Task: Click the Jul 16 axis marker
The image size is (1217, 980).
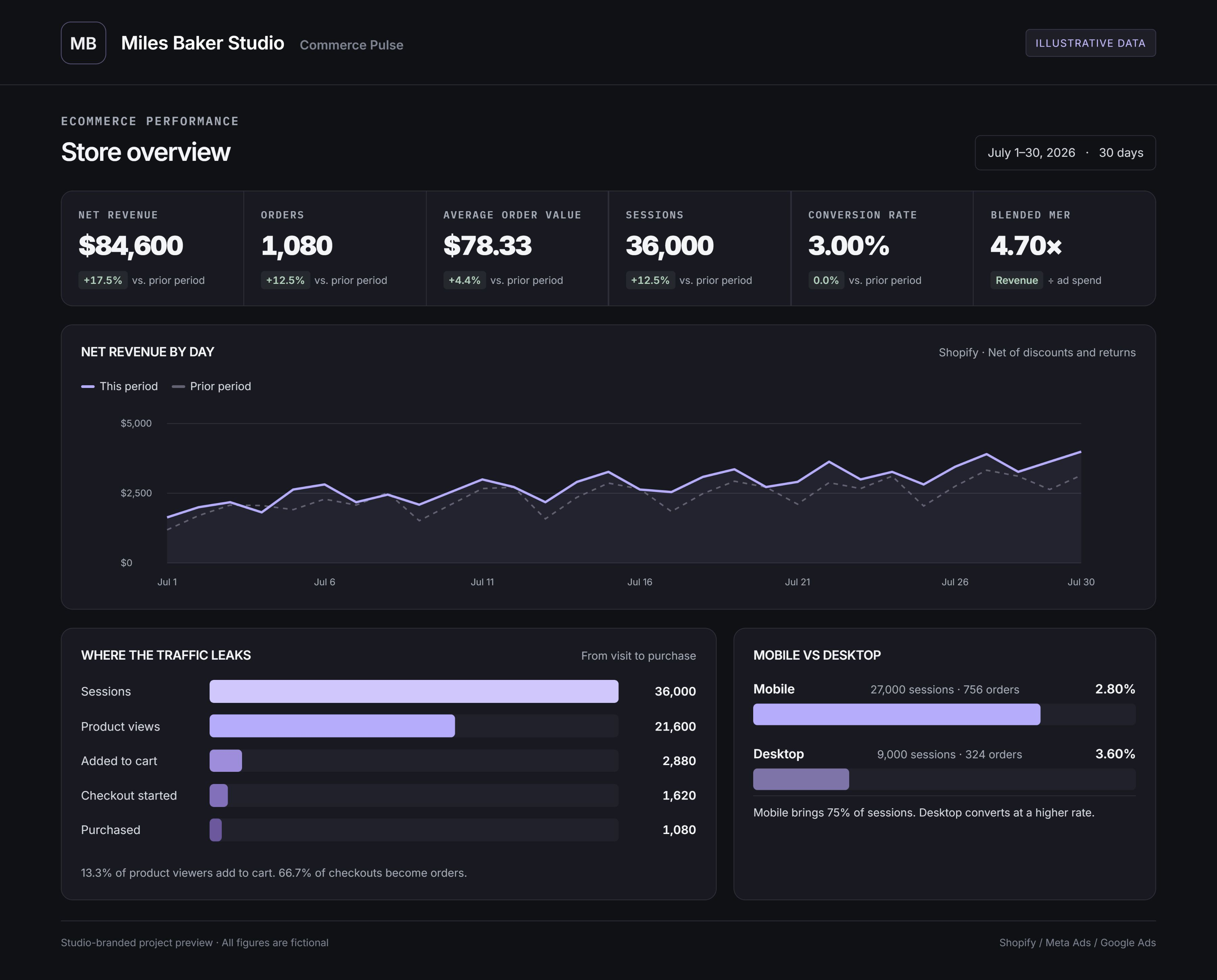Action: click(640, 582)
